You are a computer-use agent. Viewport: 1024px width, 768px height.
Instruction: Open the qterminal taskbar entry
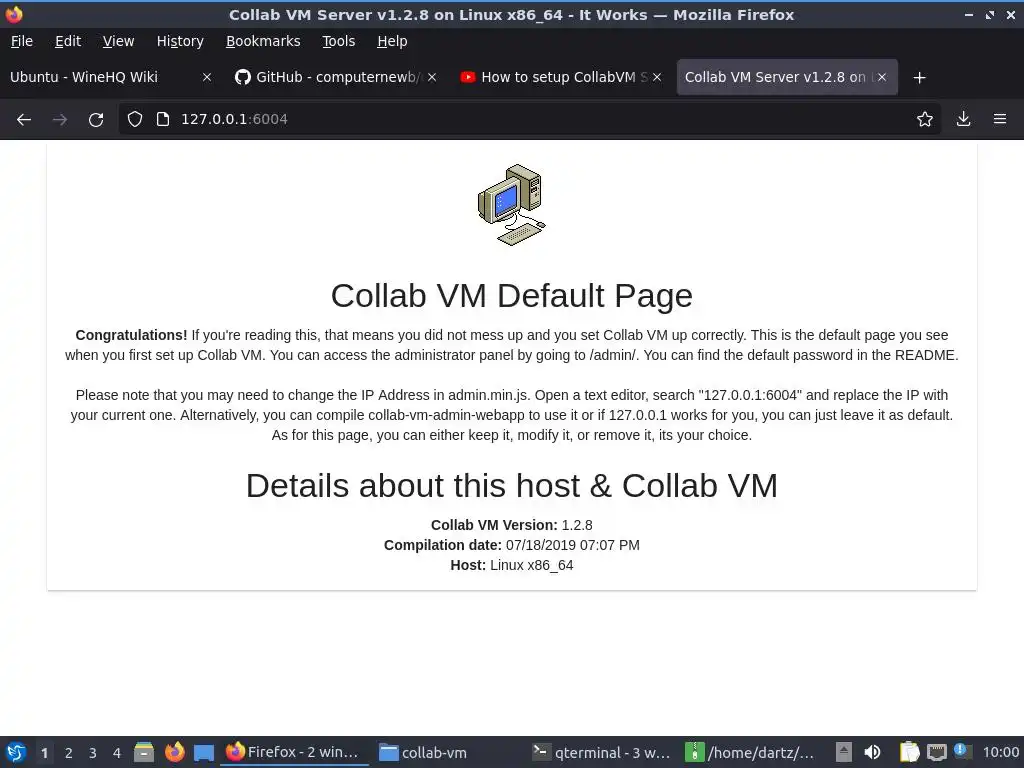601,752
